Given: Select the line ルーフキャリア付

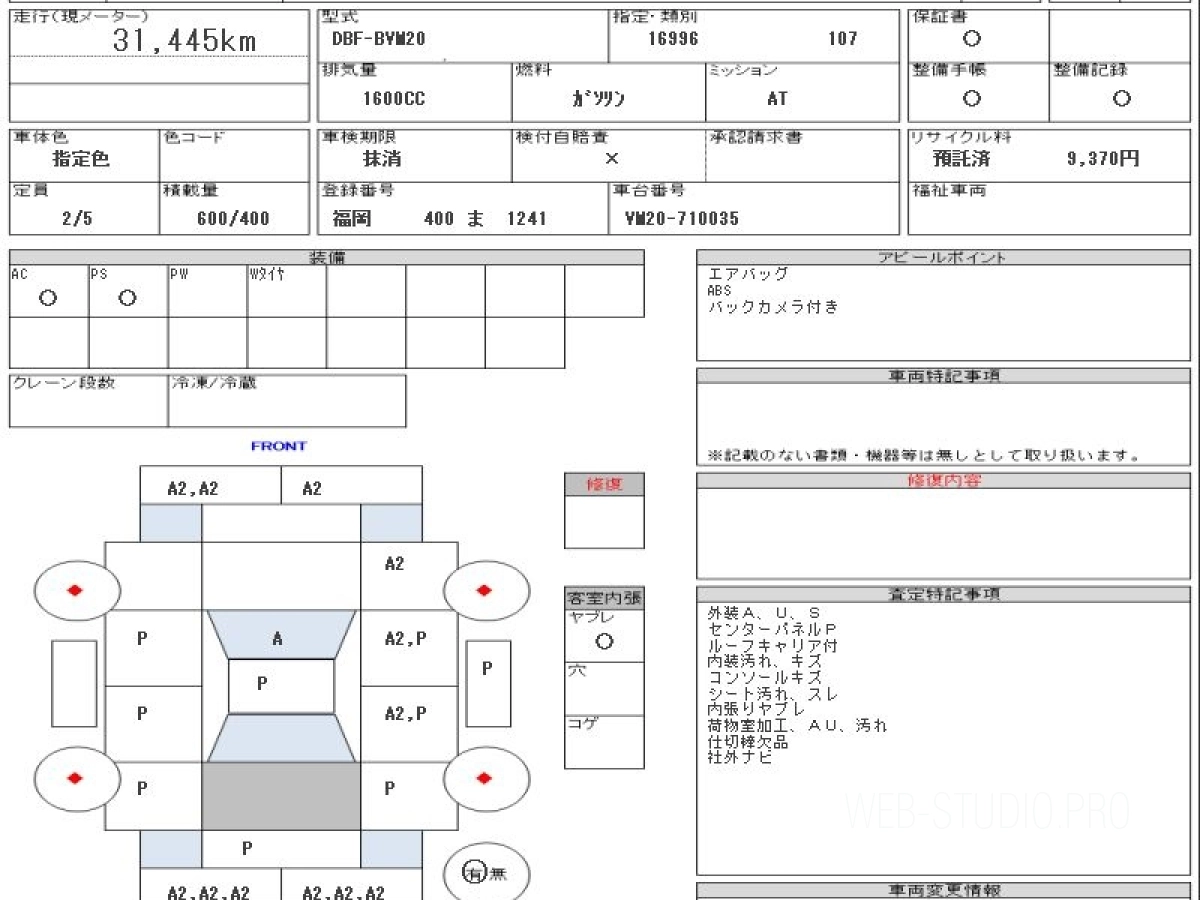Looking at the screenshot, I should point(772,646).
